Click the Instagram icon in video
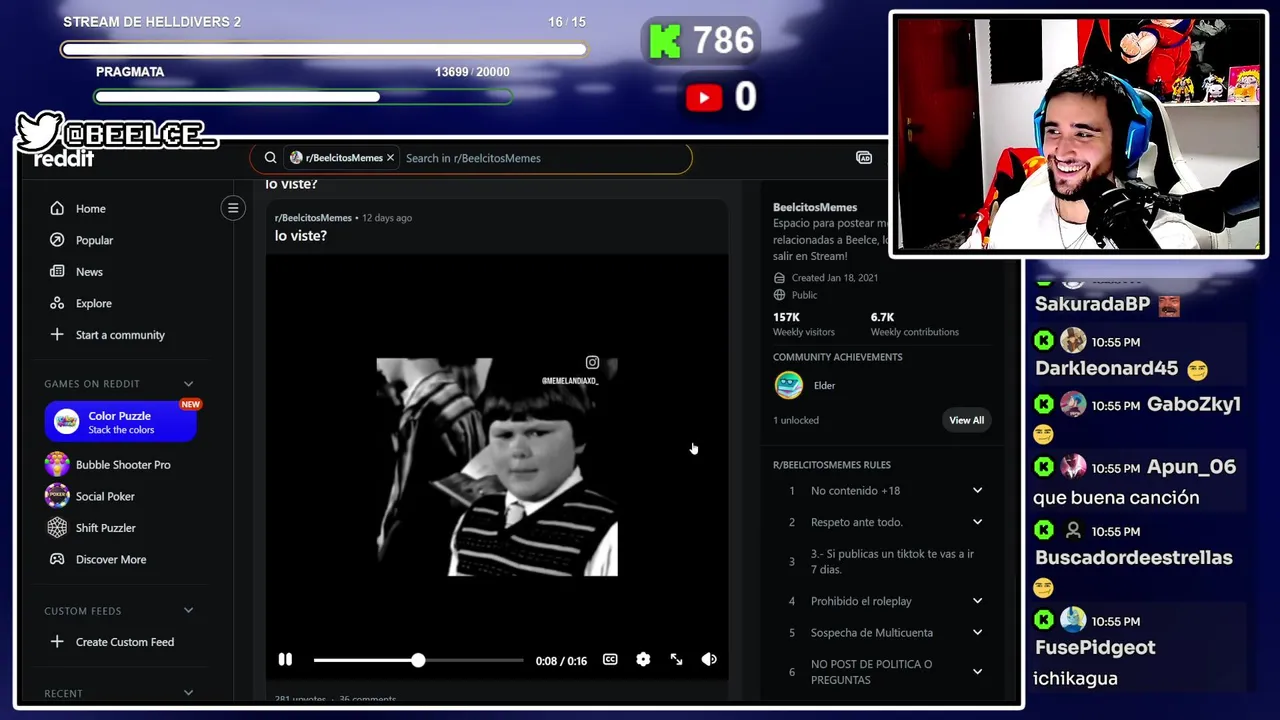This screenshot has height=720, width=1280. coord(592,363)
